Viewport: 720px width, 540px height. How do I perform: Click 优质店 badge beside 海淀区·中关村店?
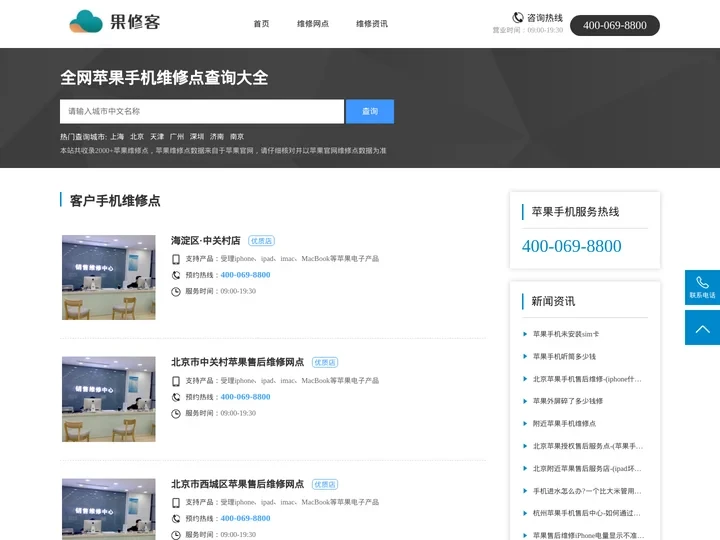click(x=261, y=241)
